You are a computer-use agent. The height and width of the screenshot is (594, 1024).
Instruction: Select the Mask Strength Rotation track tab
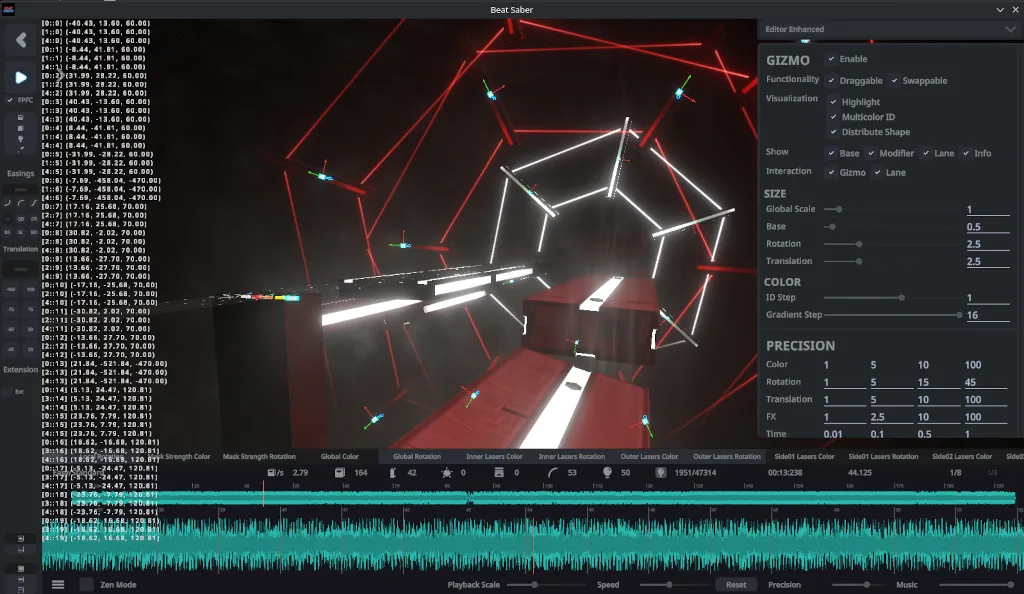point(259,456)
